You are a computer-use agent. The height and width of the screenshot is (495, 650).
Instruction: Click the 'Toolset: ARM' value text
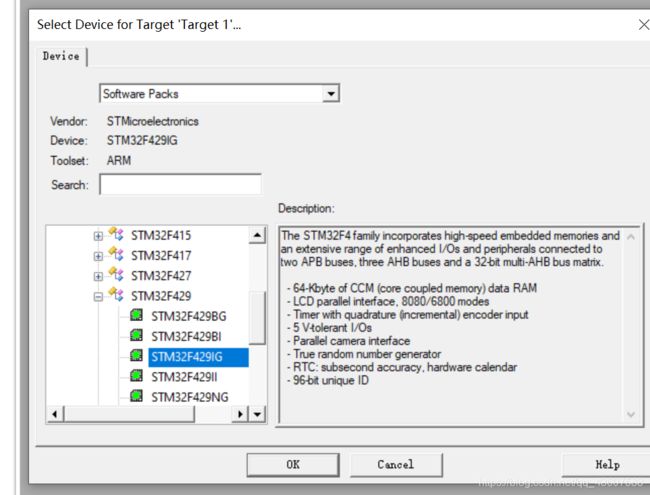coord(119,160)
